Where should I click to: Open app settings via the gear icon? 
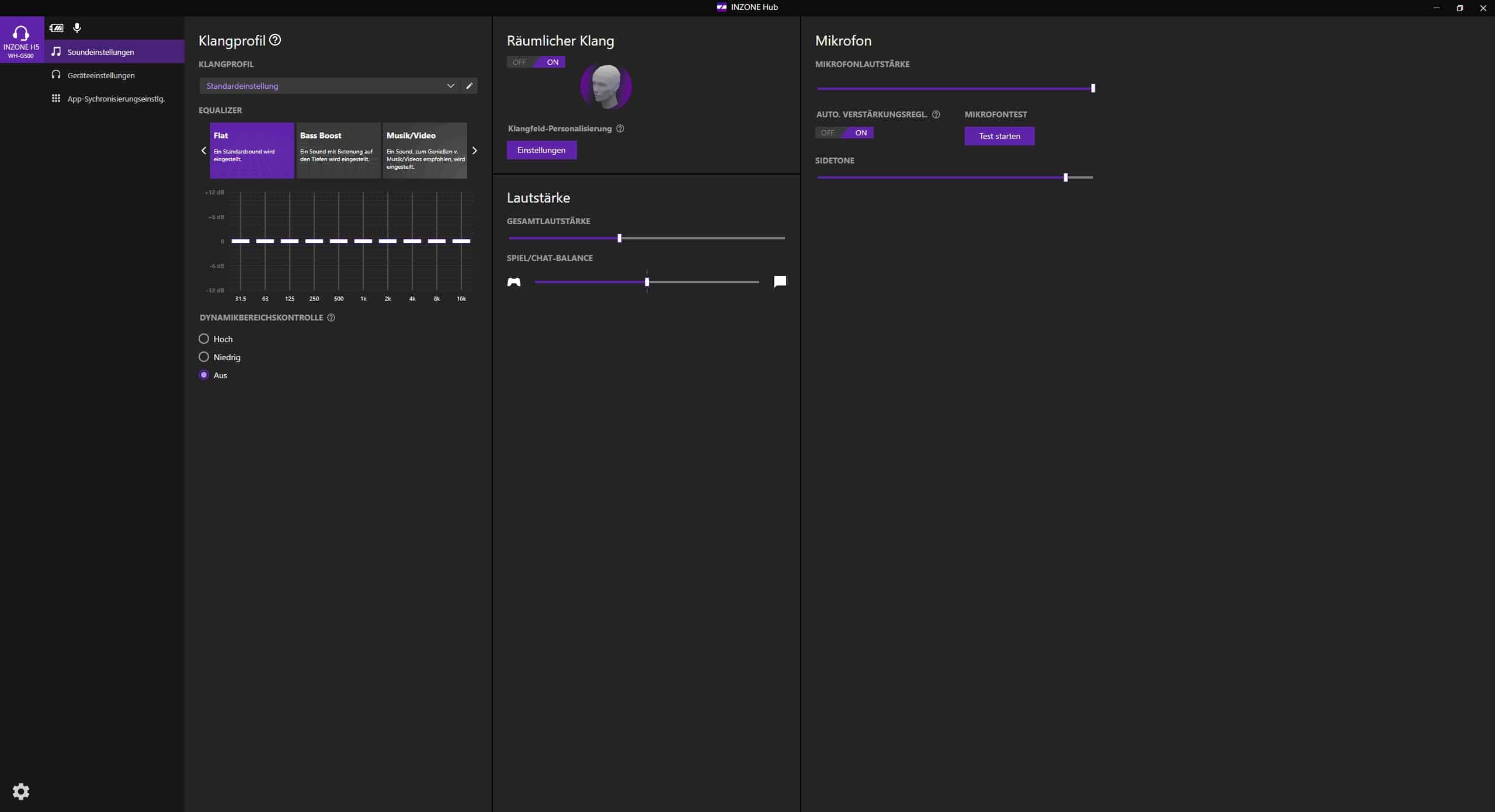(x=21, y=791)
